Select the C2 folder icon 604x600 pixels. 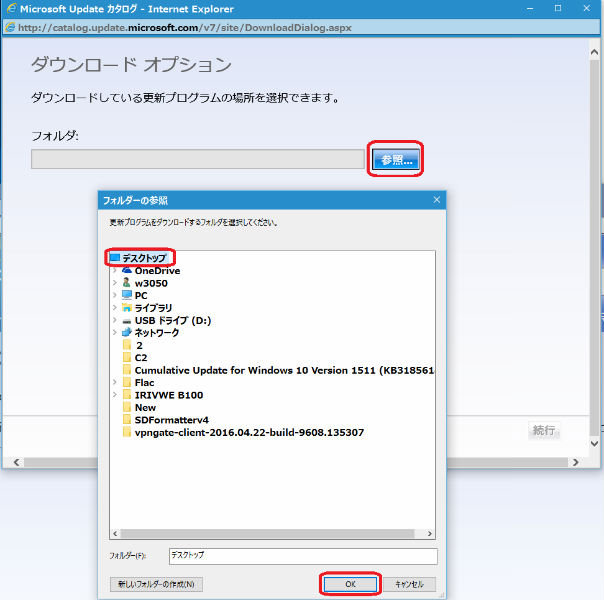[x=127, y=357]
